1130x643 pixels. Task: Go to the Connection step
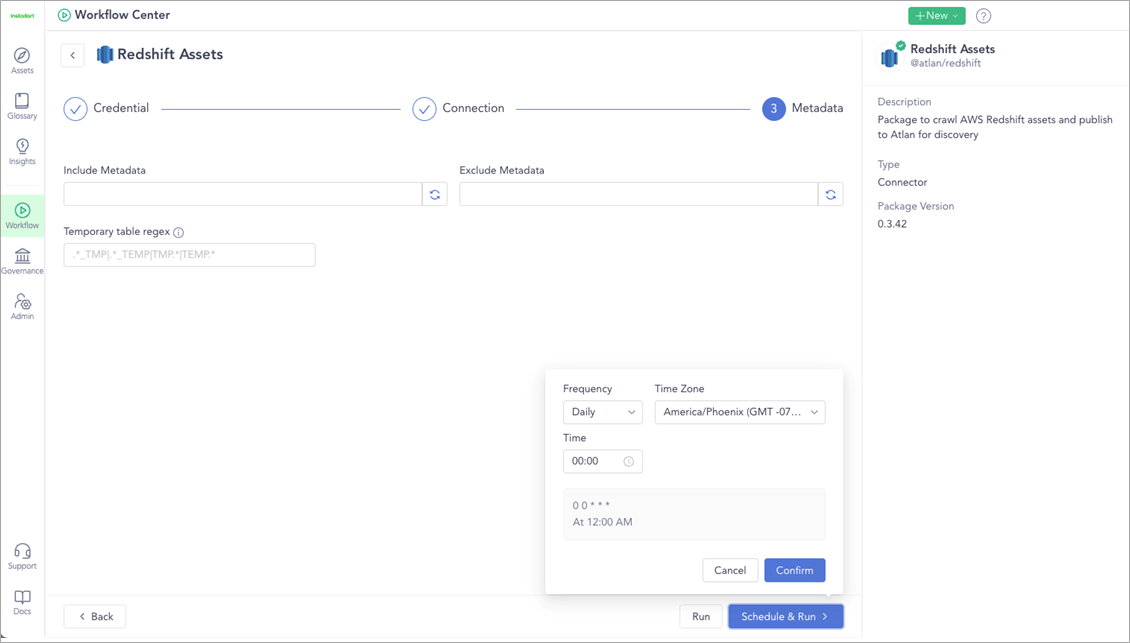[458, 109]
